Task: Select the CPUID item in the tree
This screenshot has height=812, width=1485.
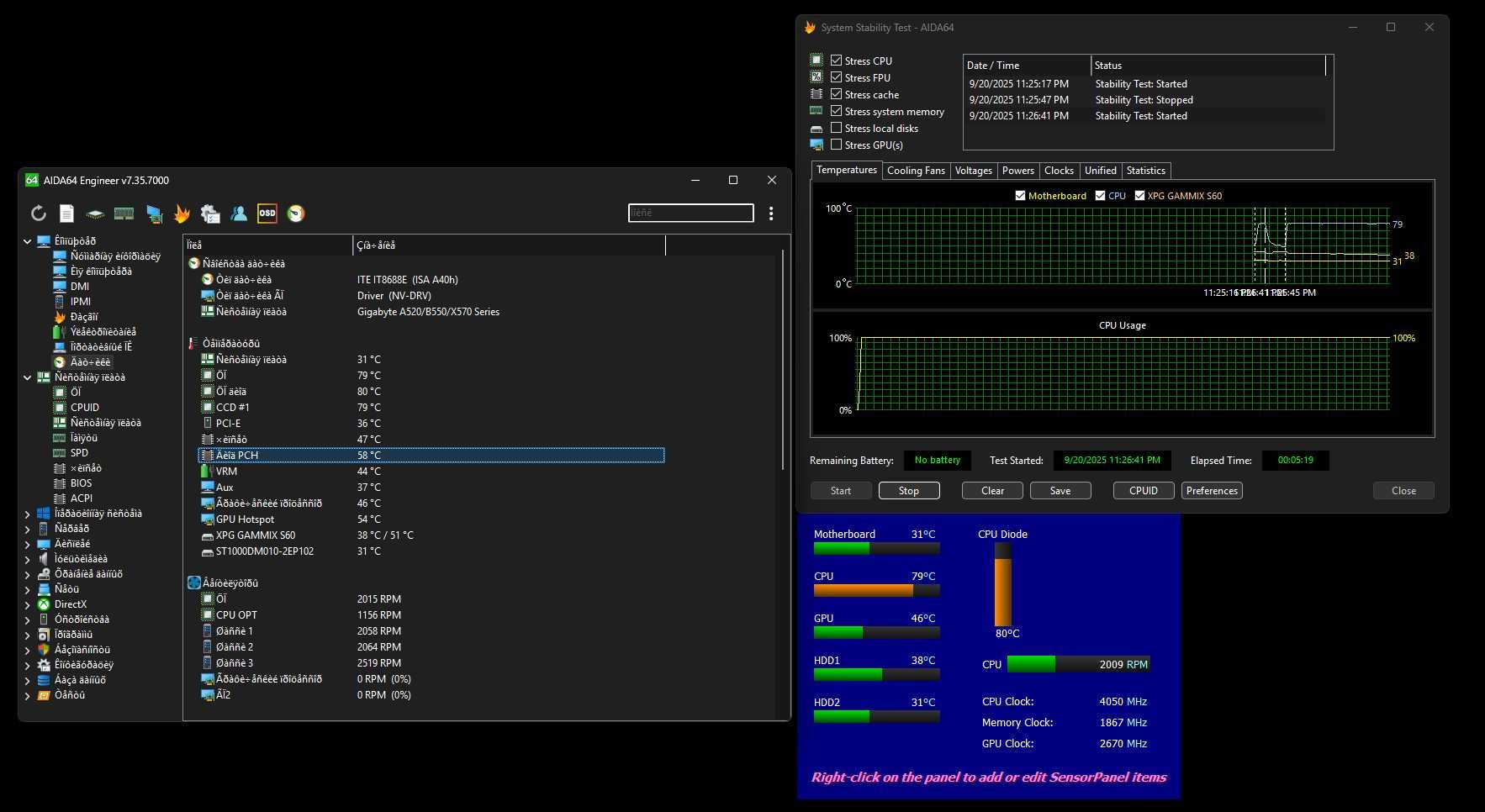Action: [x=85, y=408]
